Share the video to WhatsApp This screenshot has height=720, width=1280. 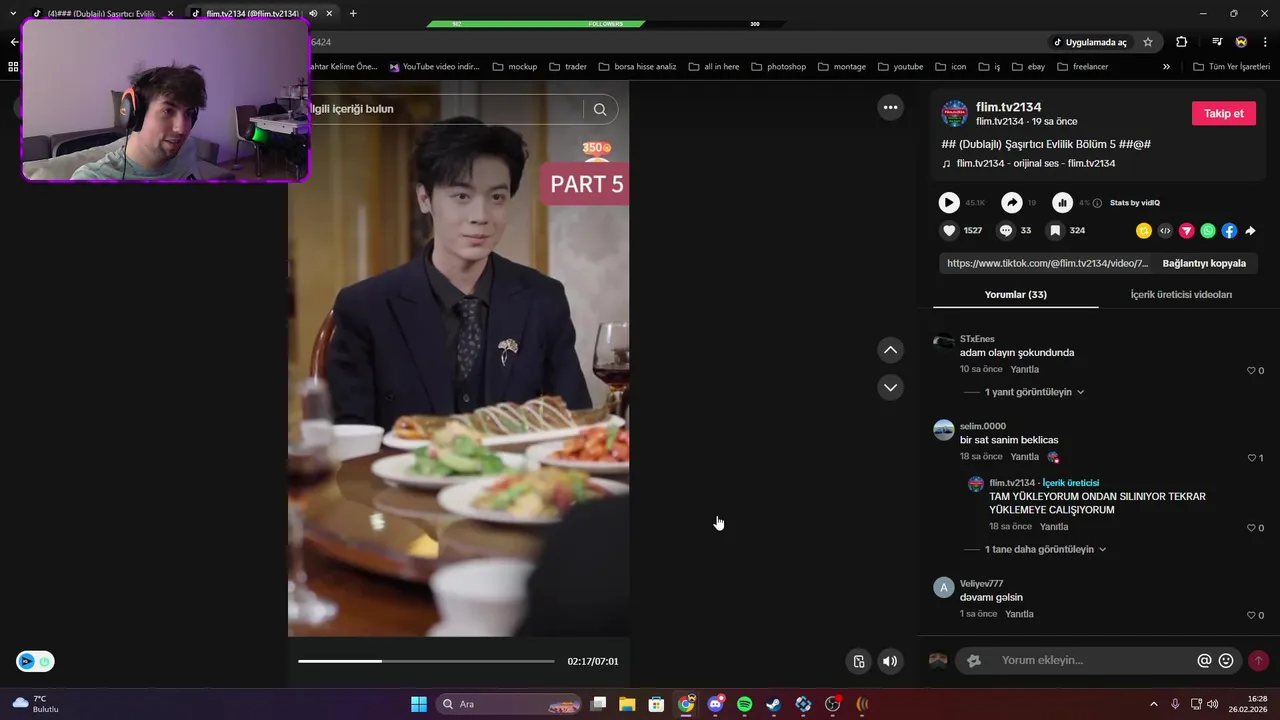tap(1208, 231)
